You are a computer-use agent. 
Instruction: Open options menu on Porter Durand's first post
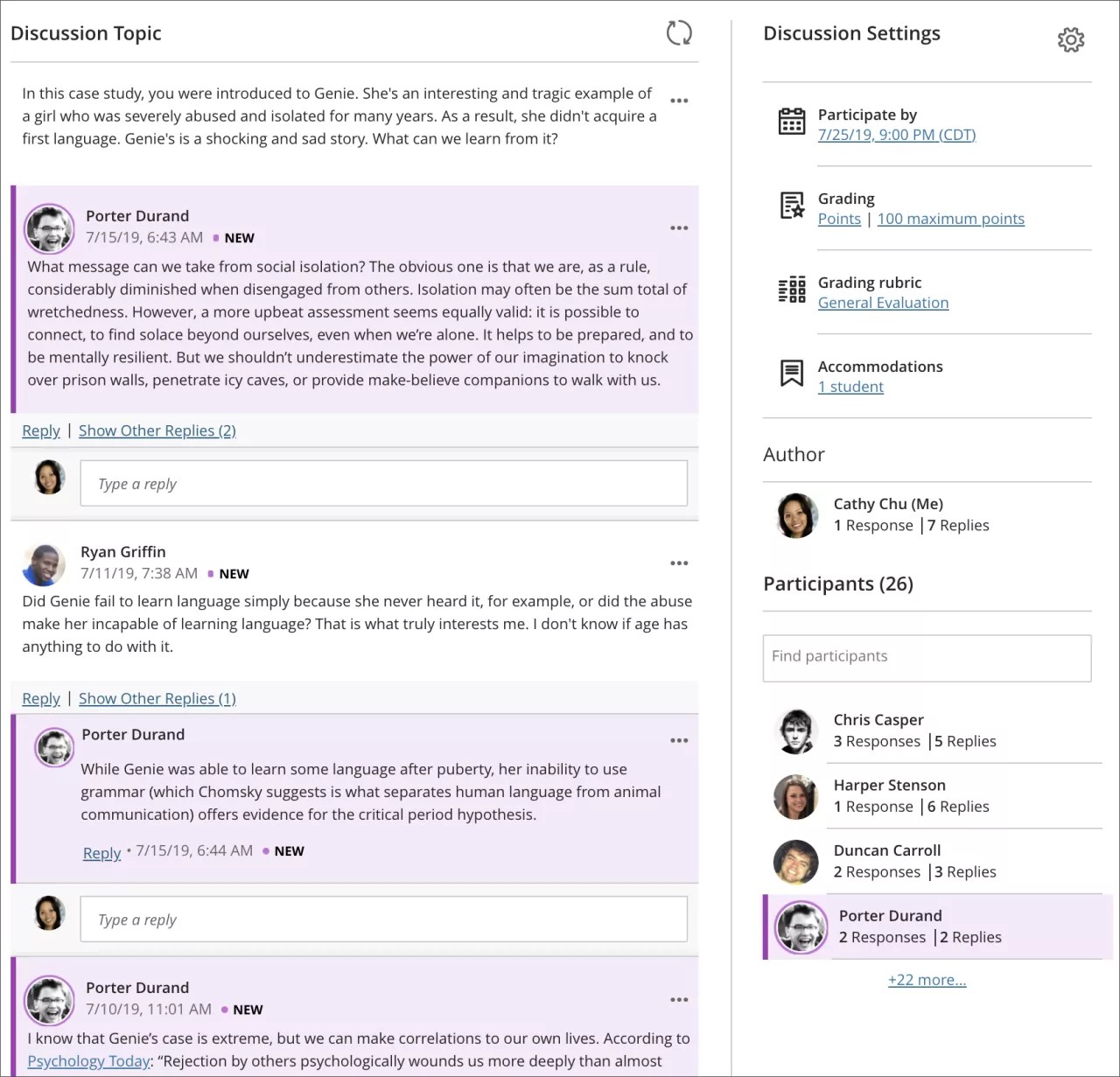coord(679,227)
